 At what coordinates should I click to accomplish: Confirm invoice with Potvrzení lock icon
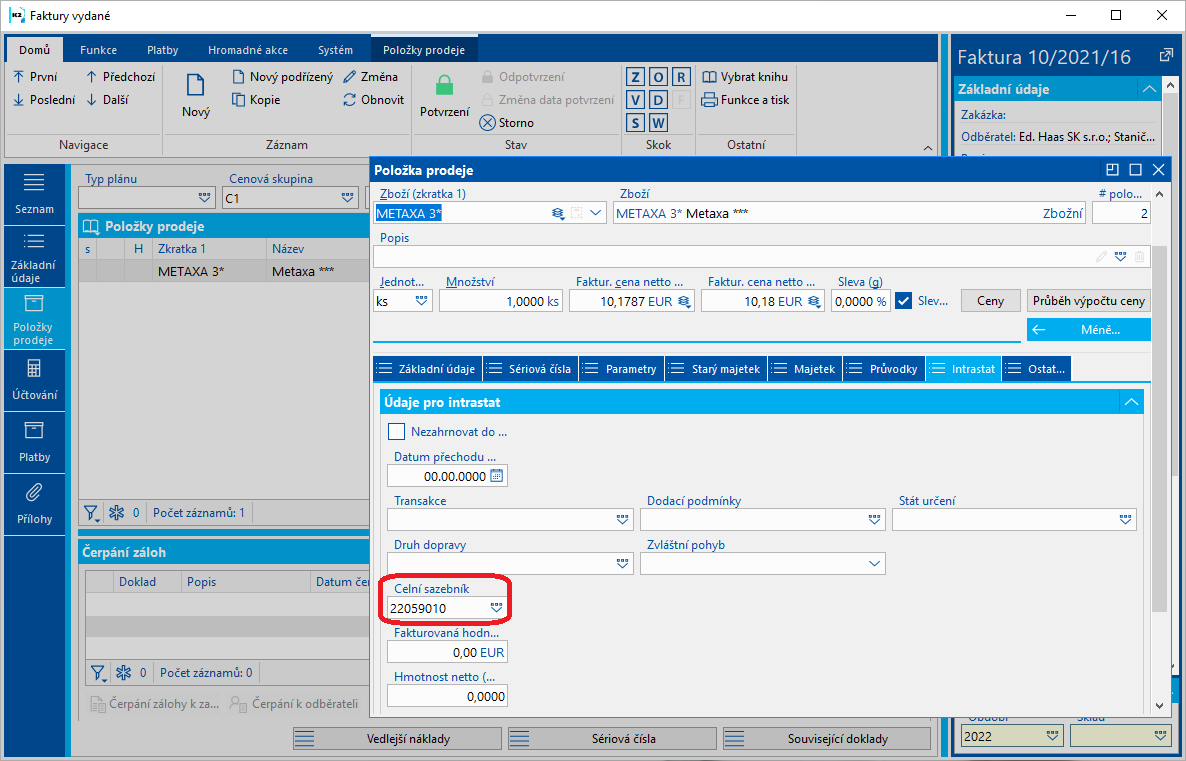[x=445, y=95]
